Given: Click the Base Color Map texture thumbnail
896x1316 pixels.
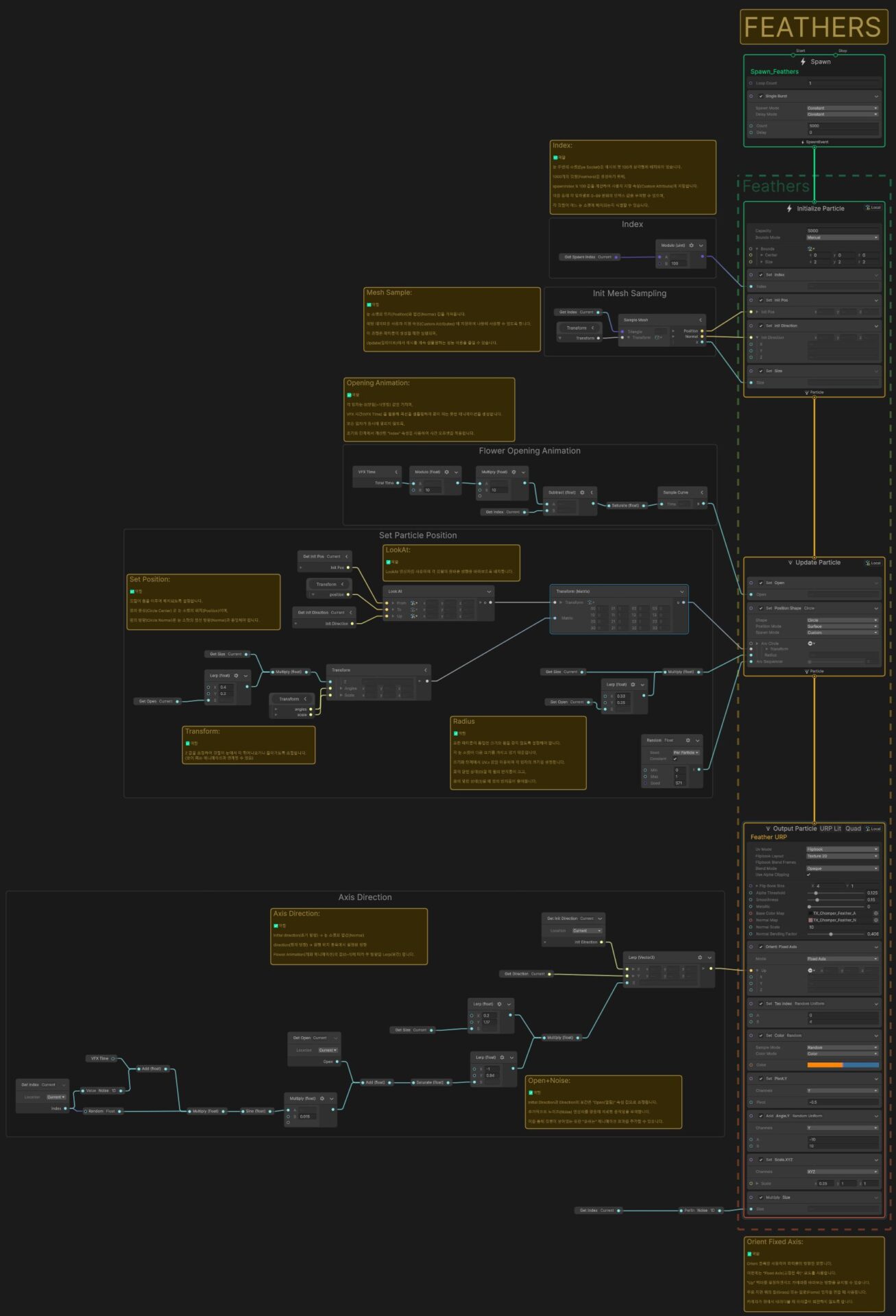Looking at the screenshot, I should point(810,914).
